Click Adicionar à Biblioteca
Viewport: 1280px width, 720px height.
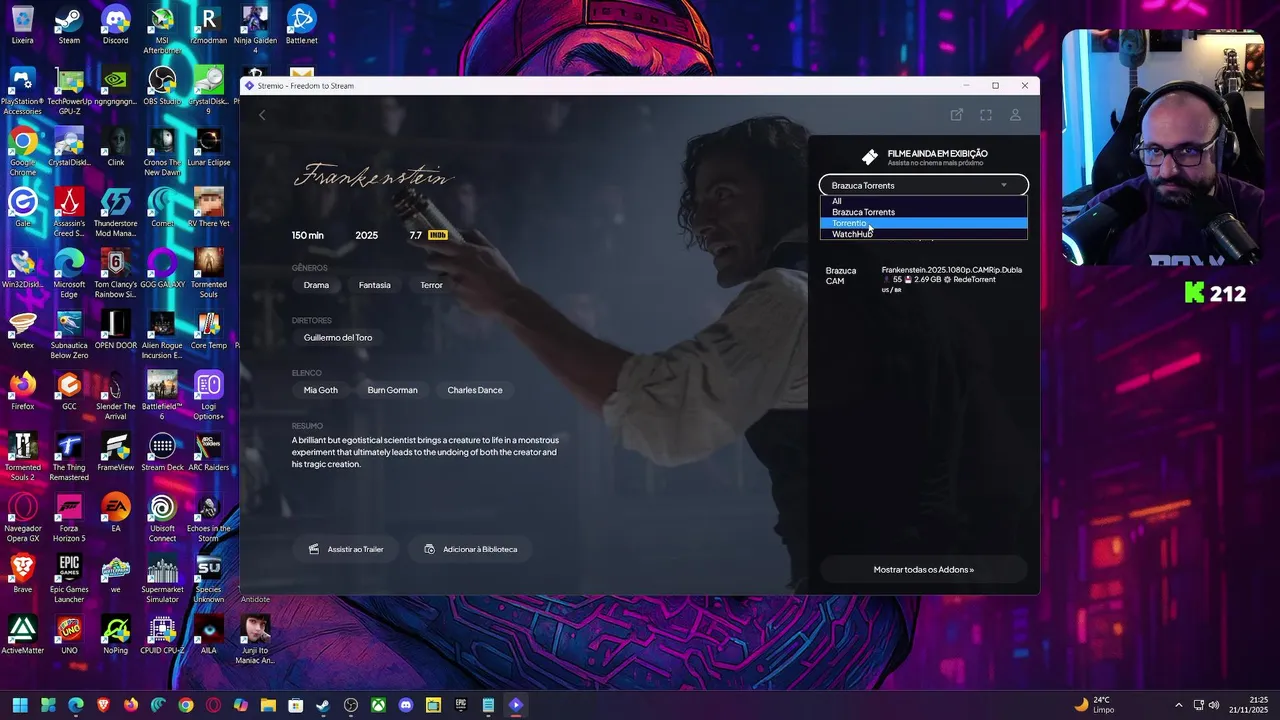(x=471, y=549)
